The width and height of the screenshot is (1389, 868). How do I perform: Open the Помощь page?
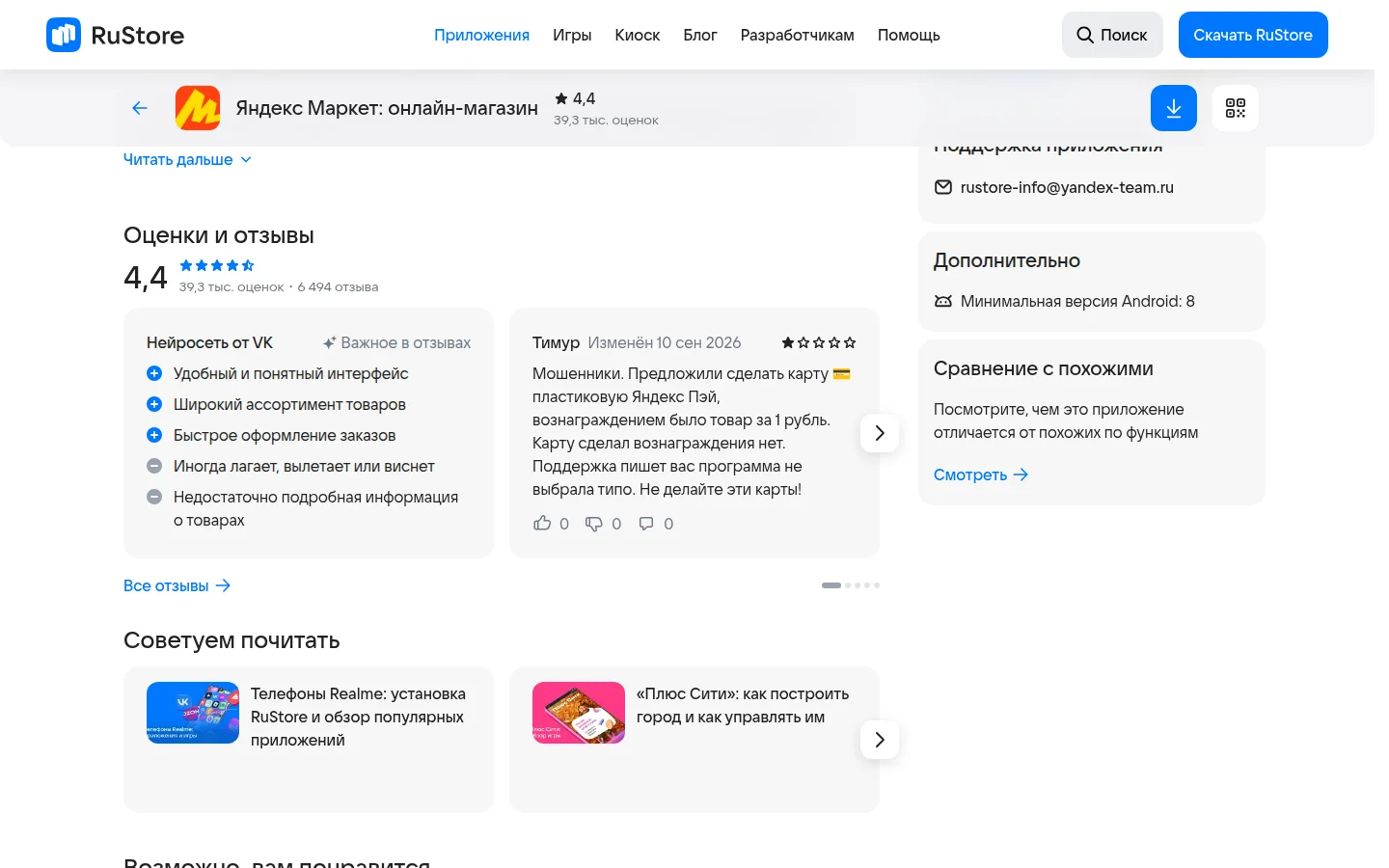tap(909, 35)
